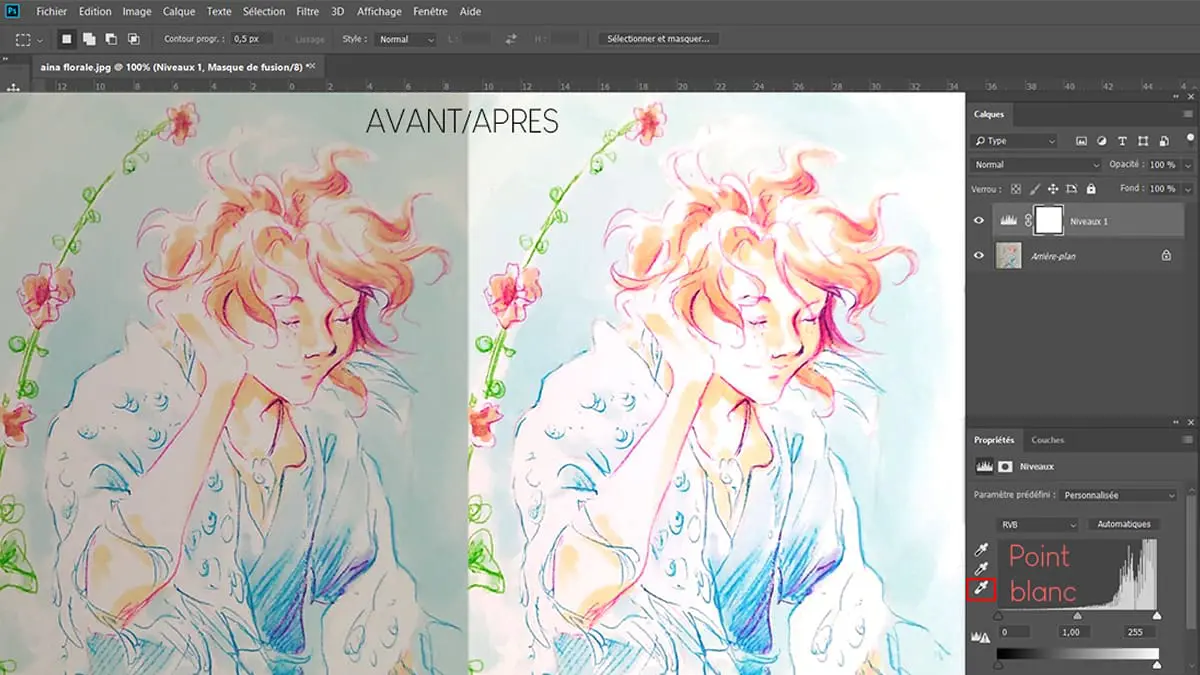Image resolution: width=1200 pixels, height=675 pixels.
Task: Pick the white point eyedropper
Action: tap(982, 589)
